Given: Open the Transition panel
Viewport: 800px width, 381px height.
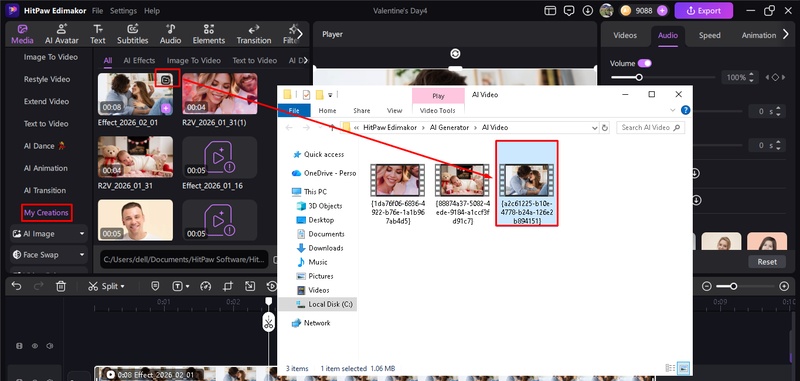Looking at the screenshot, I should [254, 34].
